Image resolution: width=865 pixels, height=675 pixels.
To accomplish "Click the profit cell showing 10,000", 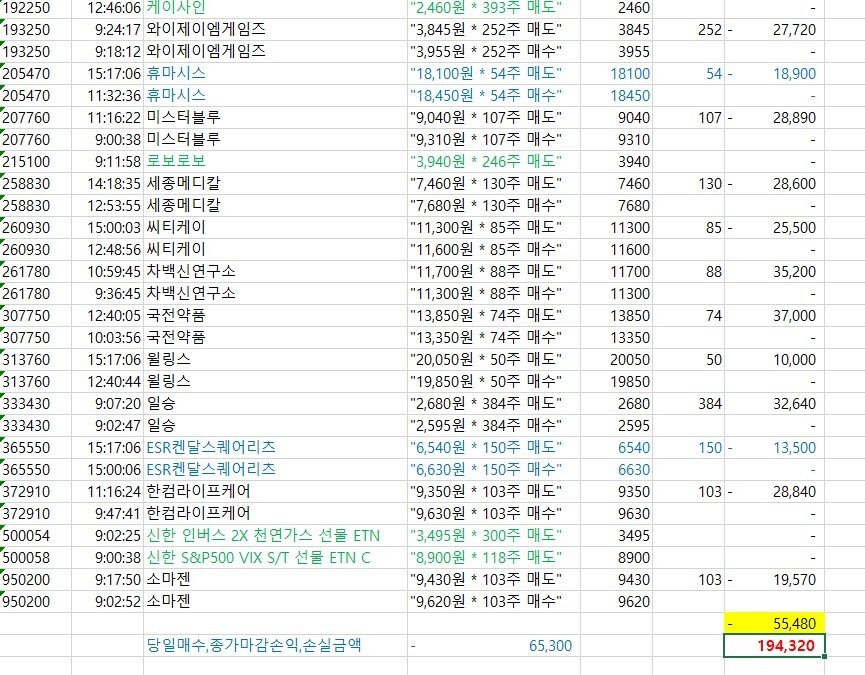I will coord(774,360).
